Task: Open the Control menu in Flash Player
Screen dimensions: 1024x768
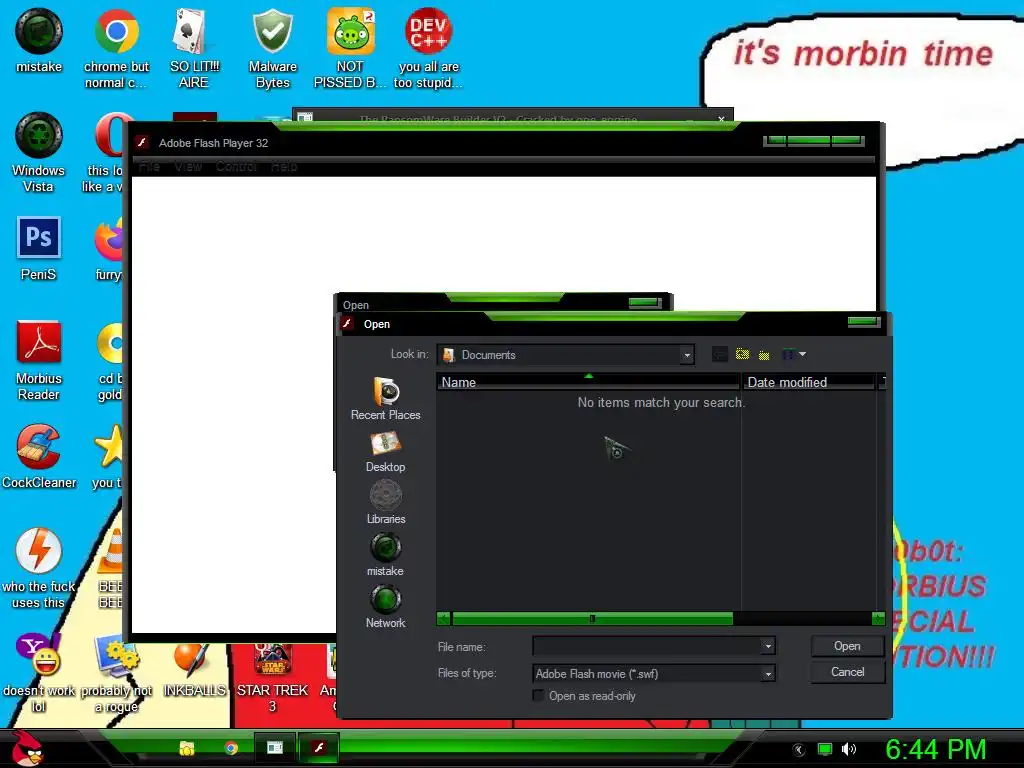Action: (236, 167)
